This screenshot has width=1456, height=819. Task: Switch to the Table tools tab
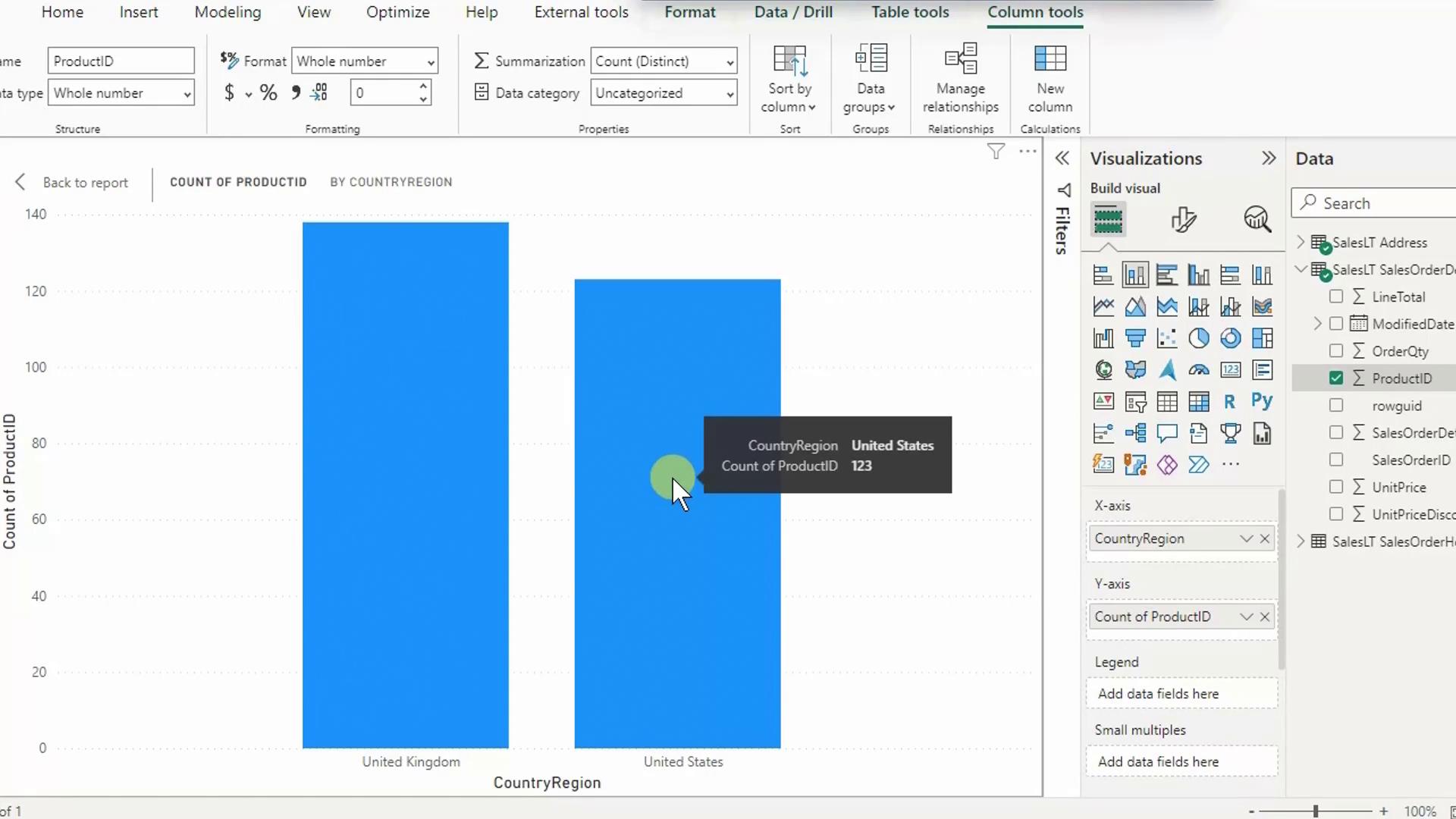coord(909,12)
